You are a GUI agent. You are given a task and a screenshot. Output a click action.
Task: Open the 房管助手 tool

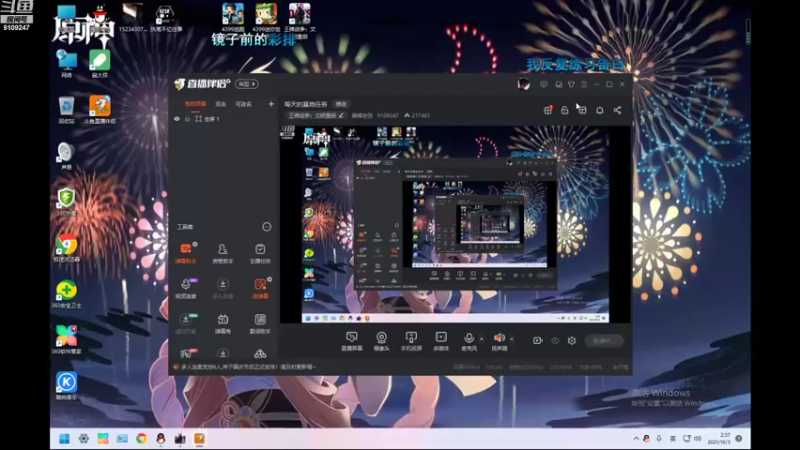pos(222,253)
